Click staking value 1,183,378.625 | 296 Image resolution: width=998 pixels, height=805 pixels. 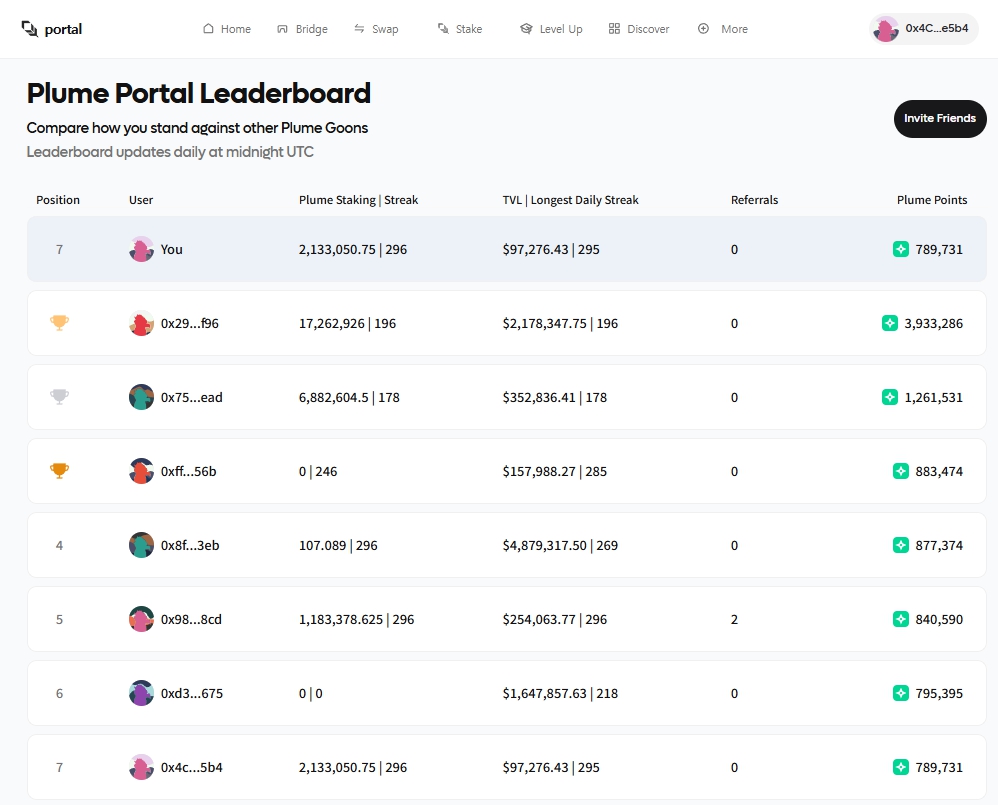pyautogui.click(x=356, y=619)
